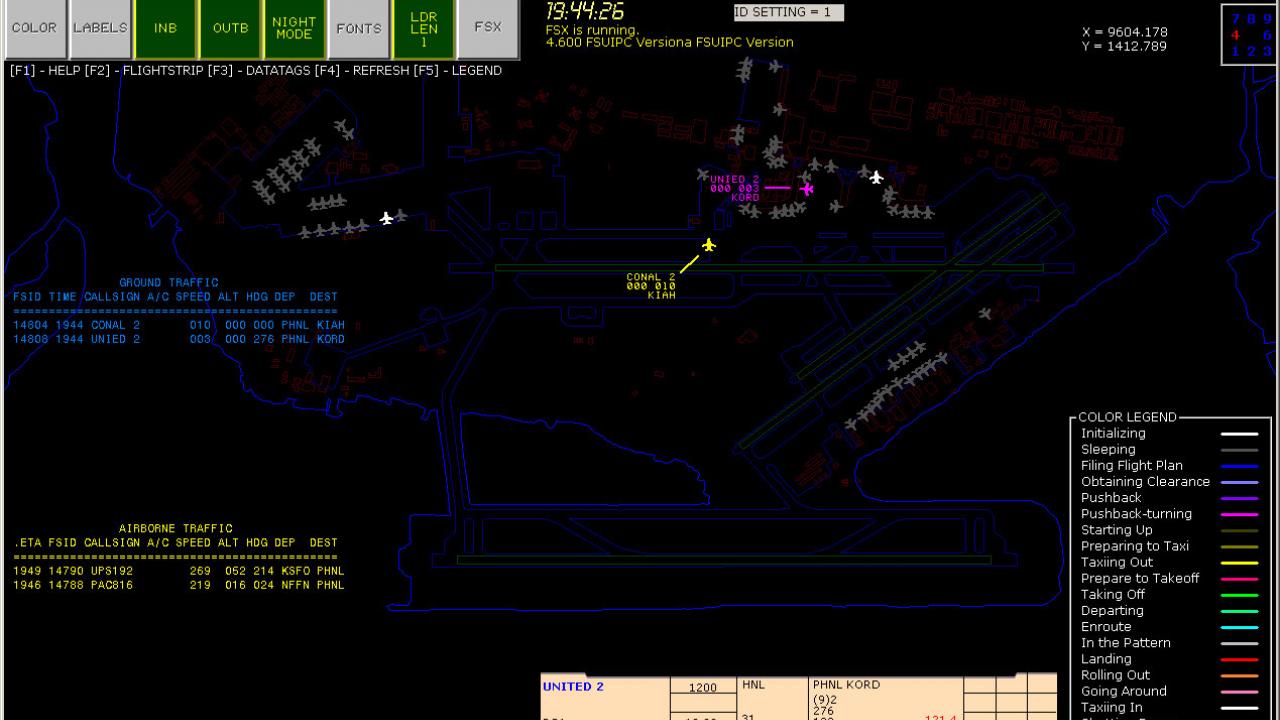Cycle leader length using LDR LEN 1
The height and width of the screenshot is (720, 1280).
click(x=426, y=28)
